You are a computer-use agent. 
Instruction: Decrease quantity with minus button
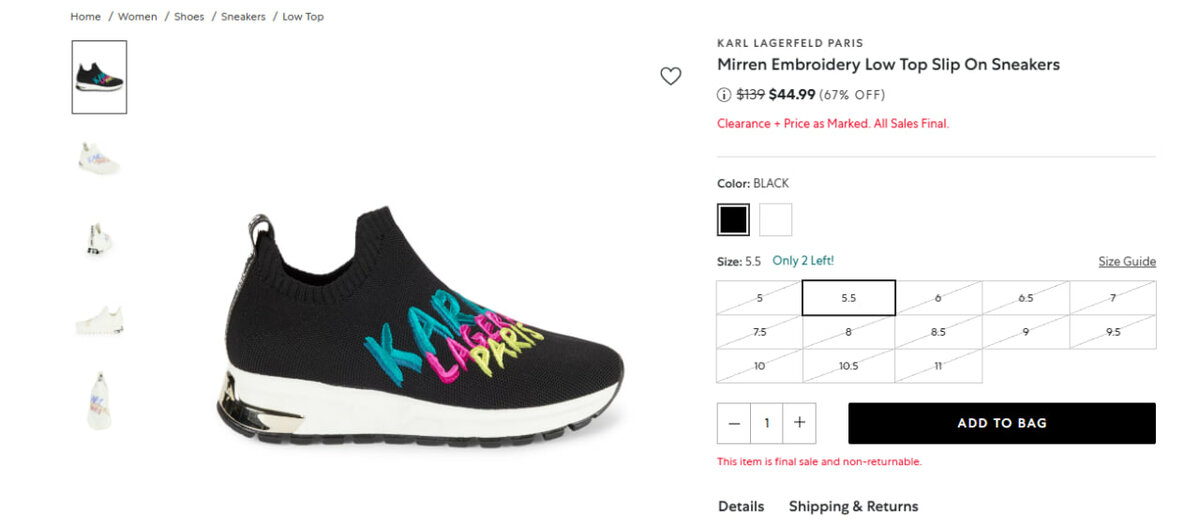click(734, 423)
